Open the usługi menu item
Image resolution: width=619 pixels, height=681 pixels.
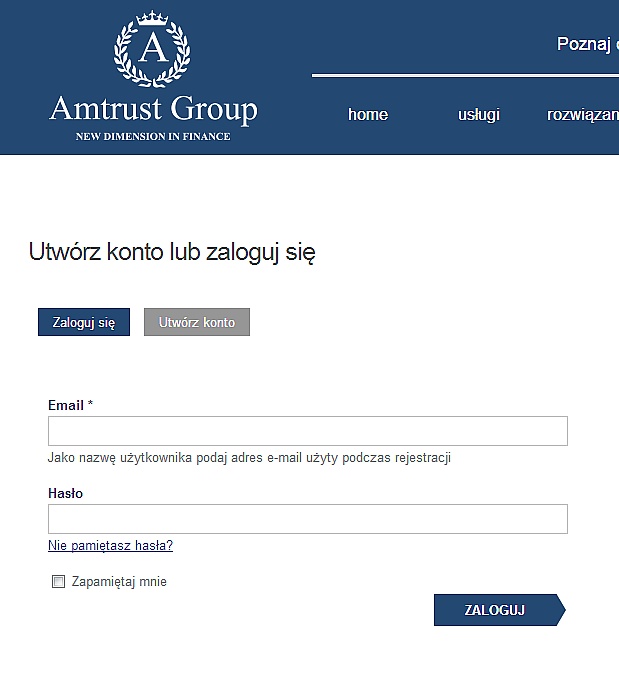(479, 115)
